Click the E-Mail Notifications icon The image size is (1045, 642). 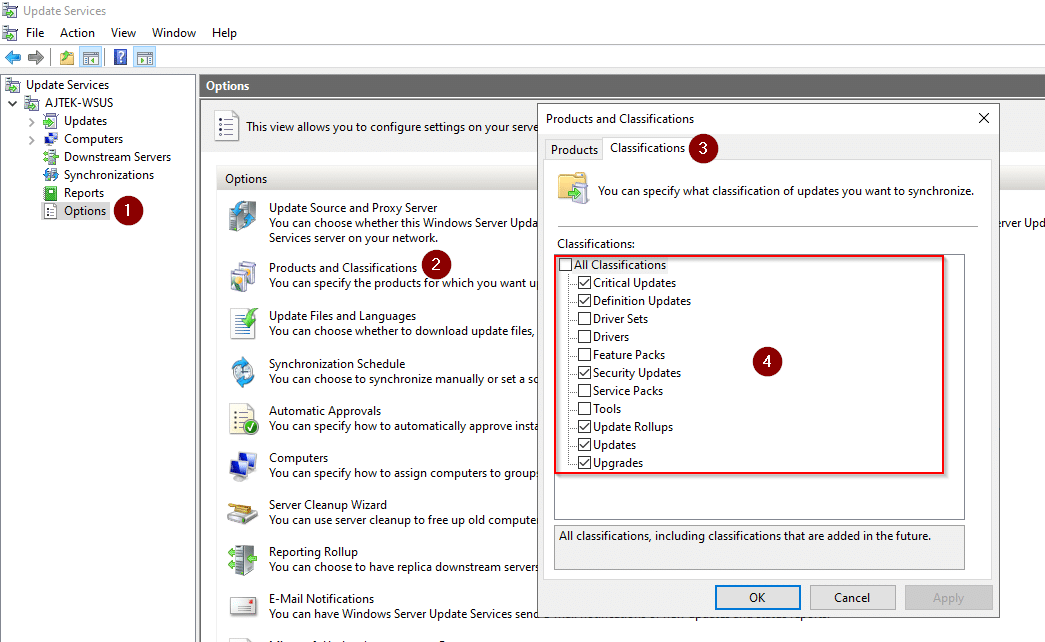pos(243,606)
